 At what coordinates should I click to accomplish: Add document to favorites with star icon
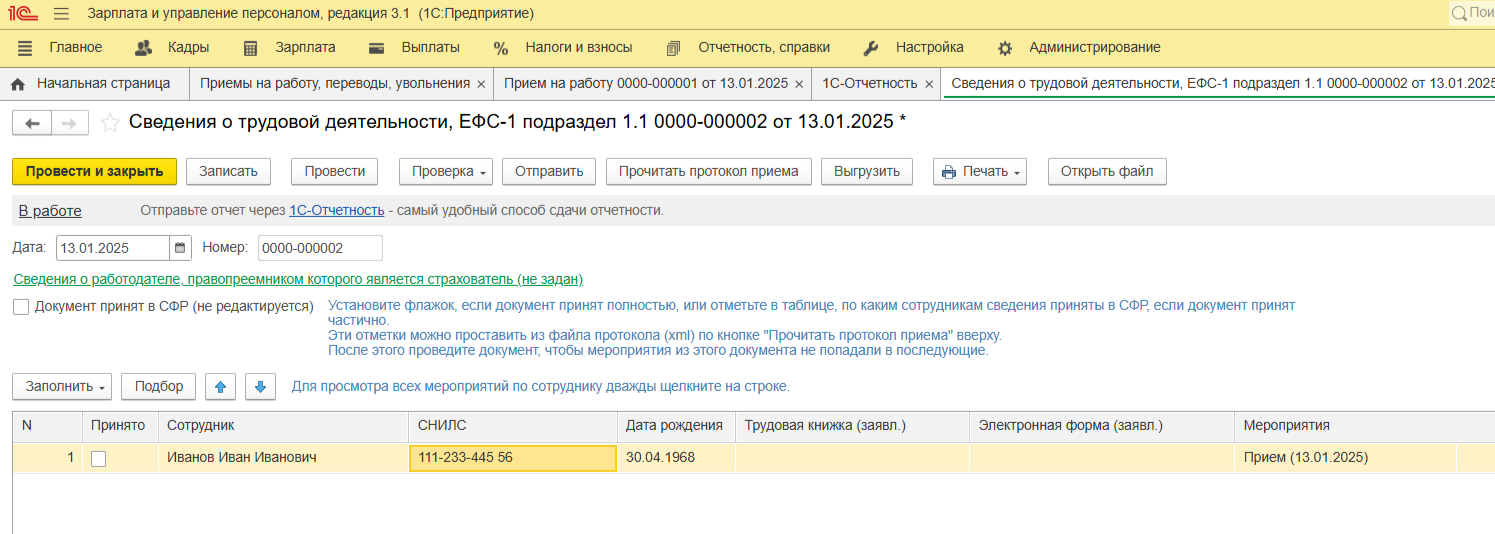pos(110,123)
